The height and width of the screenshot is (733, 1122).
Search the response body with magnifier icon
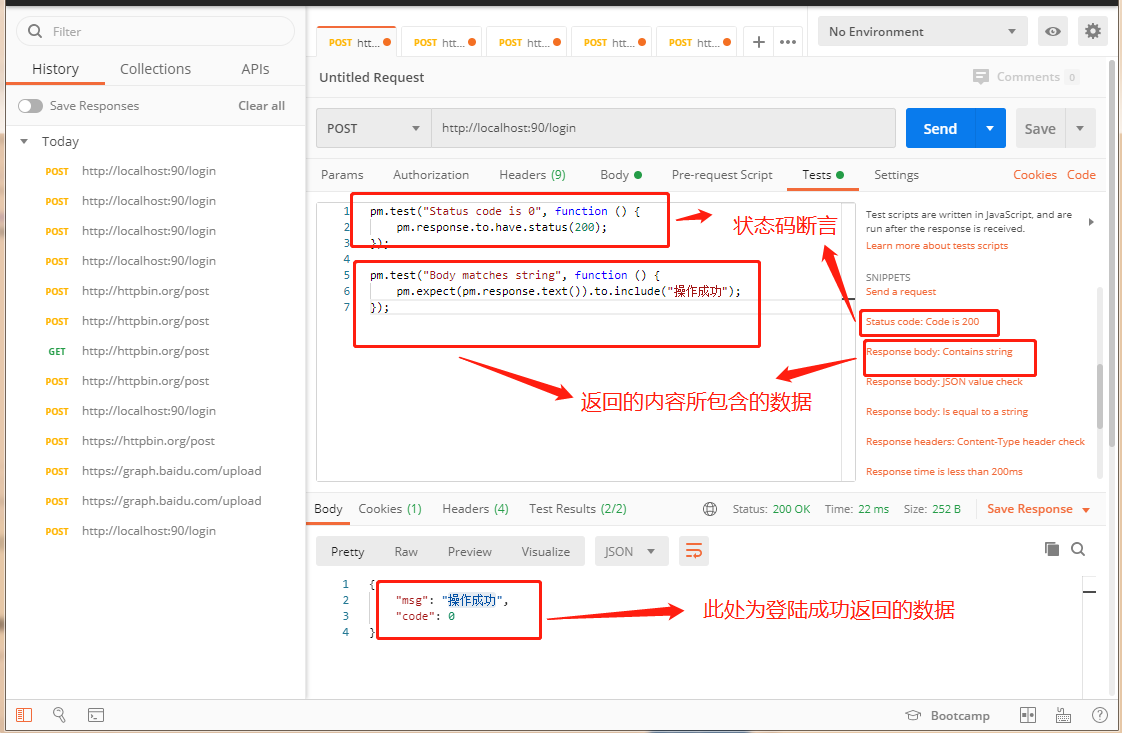point(1078,549)
